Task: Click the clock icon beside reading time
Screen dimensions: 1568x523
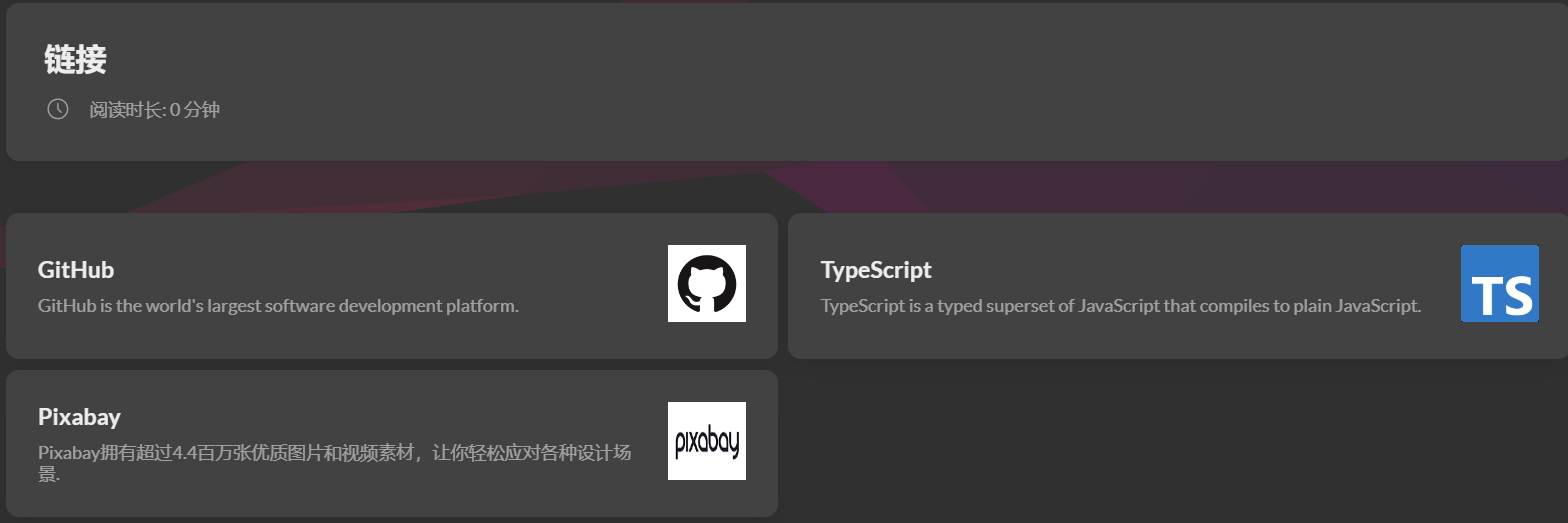Action: pos(58,109)
